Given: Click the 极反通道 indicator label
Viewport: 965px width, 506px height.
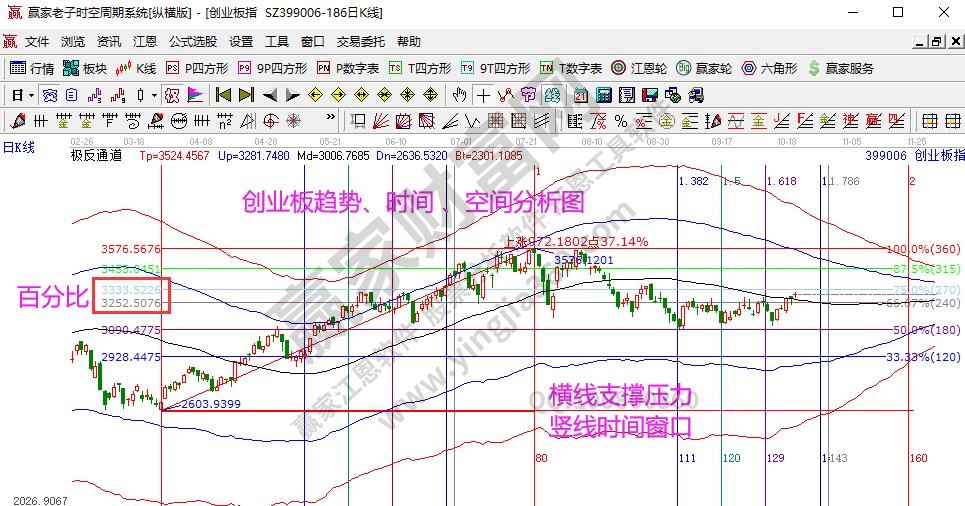Looking at the screenshot, I should click(x=96, y=156).
